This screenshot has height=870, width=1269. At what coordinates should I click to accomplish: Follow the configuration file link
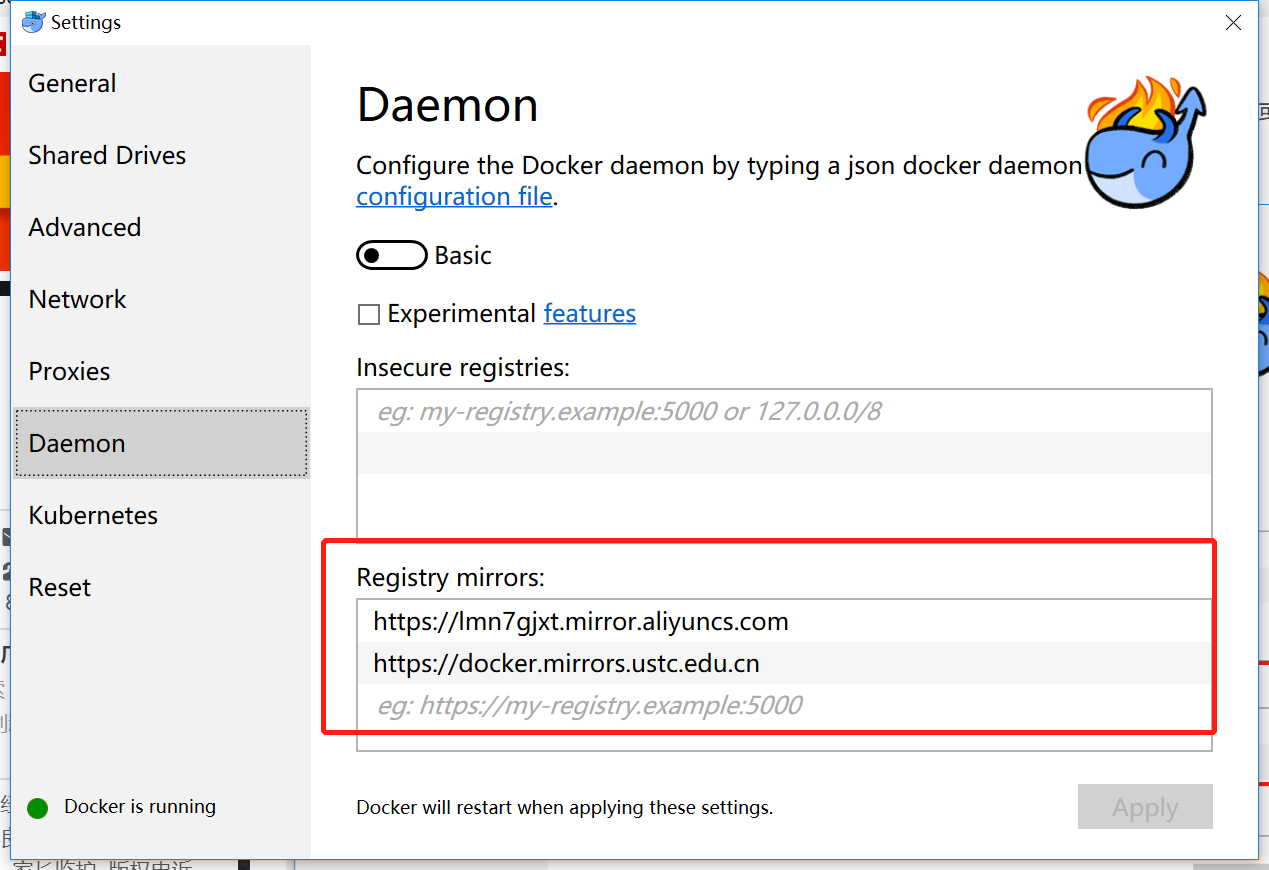(x=454, y=196)
